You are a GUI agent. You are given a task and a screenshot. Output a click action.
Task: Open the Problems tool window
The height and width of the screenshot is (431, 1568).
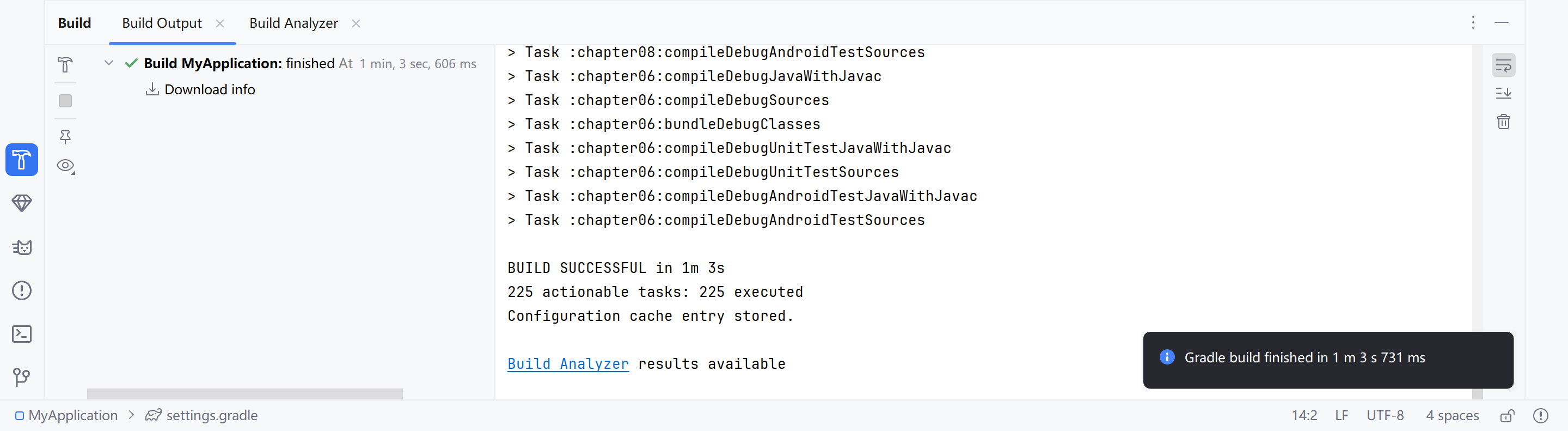[22, 290]
